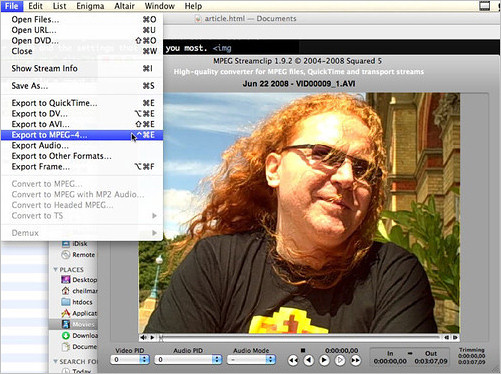
Task: Choose Save As… menu entry
Action: pos(82,86)
